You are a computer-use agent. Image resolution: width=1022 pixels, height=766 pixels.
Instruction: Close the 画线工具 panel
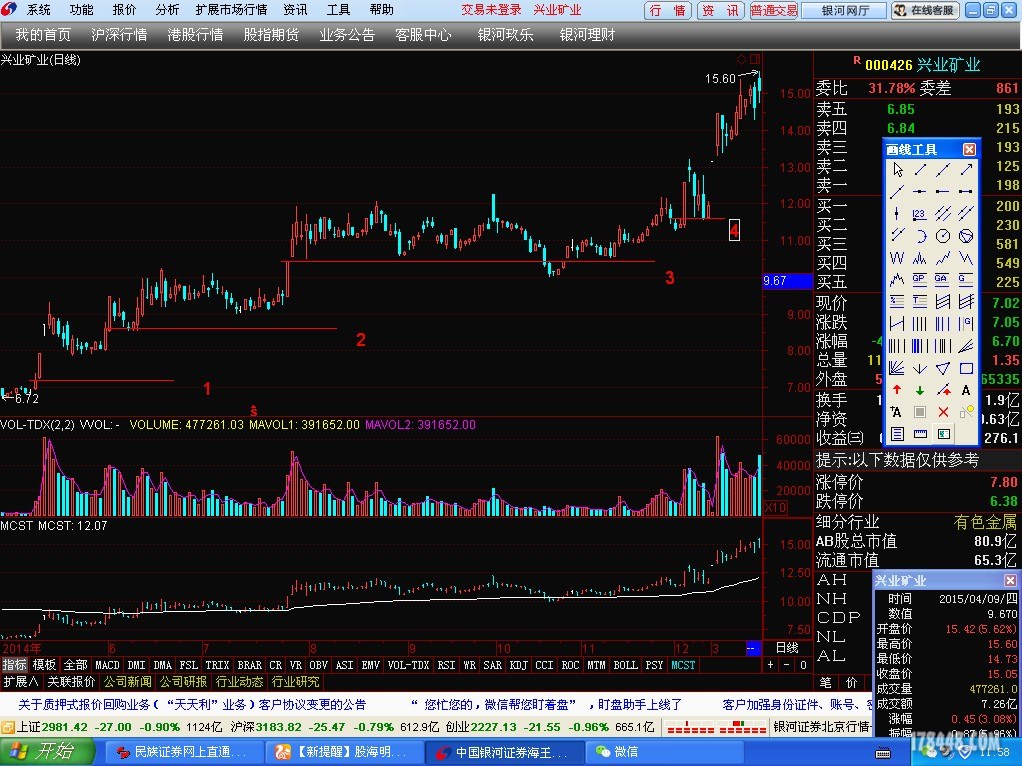[969, 149]
